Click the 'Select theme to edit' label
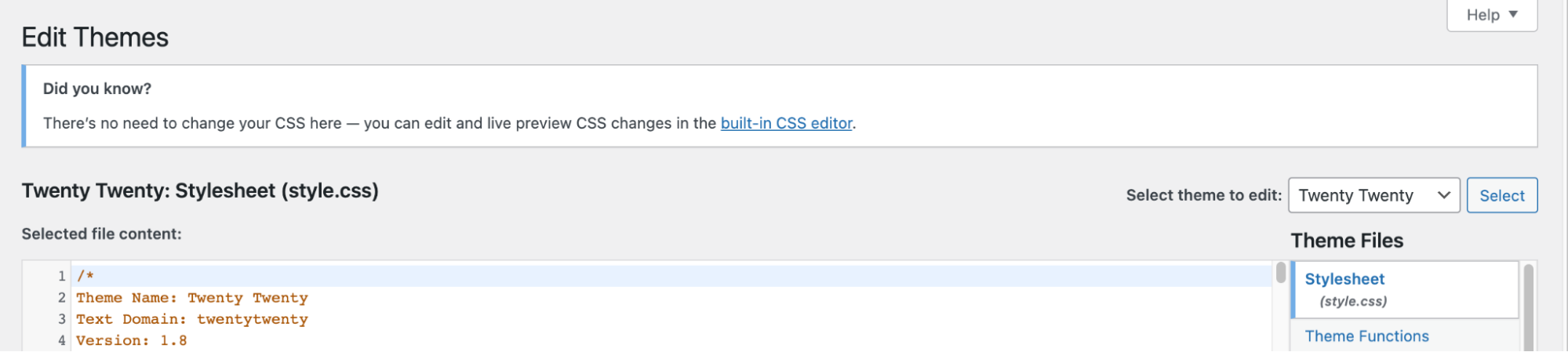 [1203, 195]
